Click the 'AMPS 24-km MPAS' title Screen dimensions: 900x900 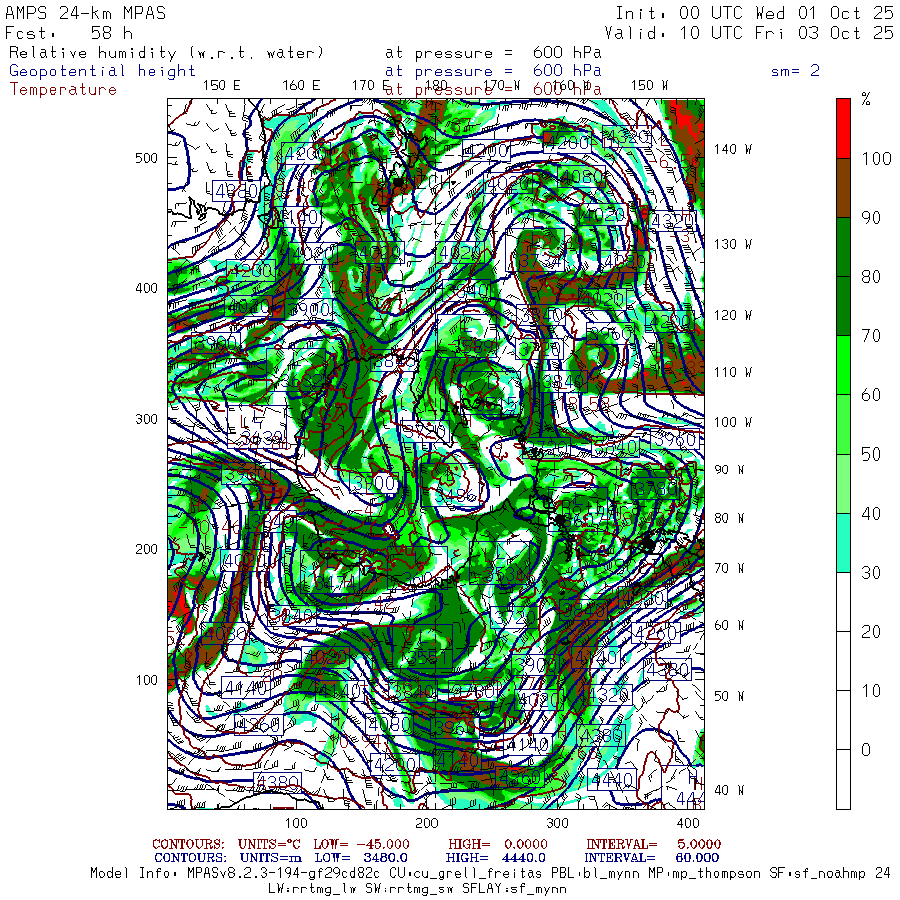(x=86, y=13)
